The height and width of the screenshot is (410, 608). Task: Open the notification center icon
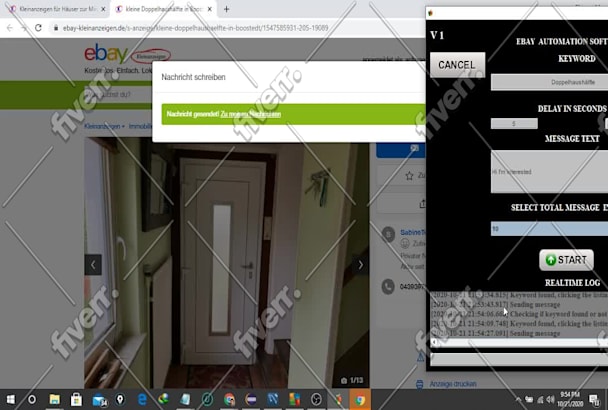[x=594, y=399]
